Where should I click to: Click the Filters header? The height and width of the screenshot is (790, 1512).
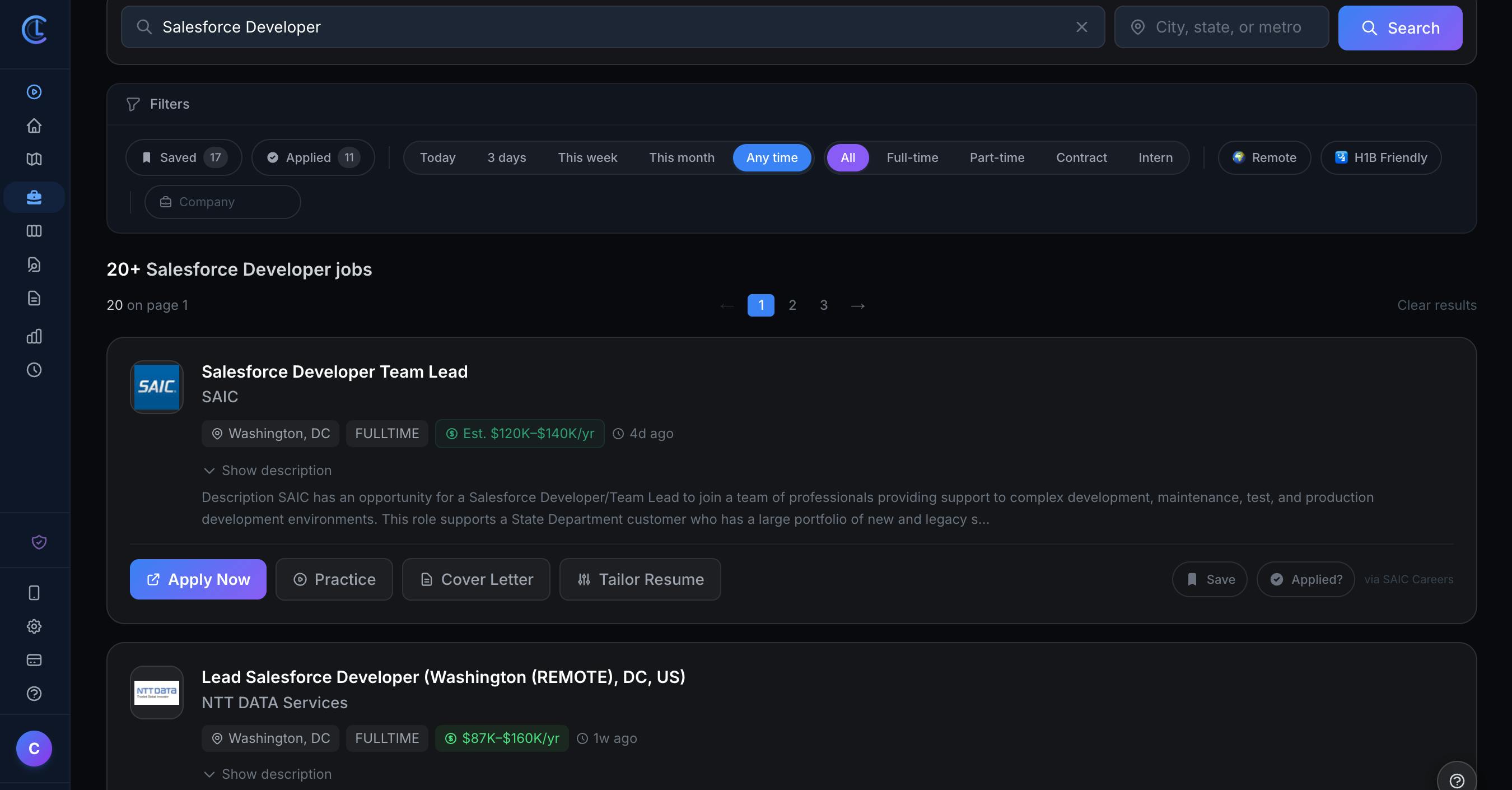pos(158,104)
